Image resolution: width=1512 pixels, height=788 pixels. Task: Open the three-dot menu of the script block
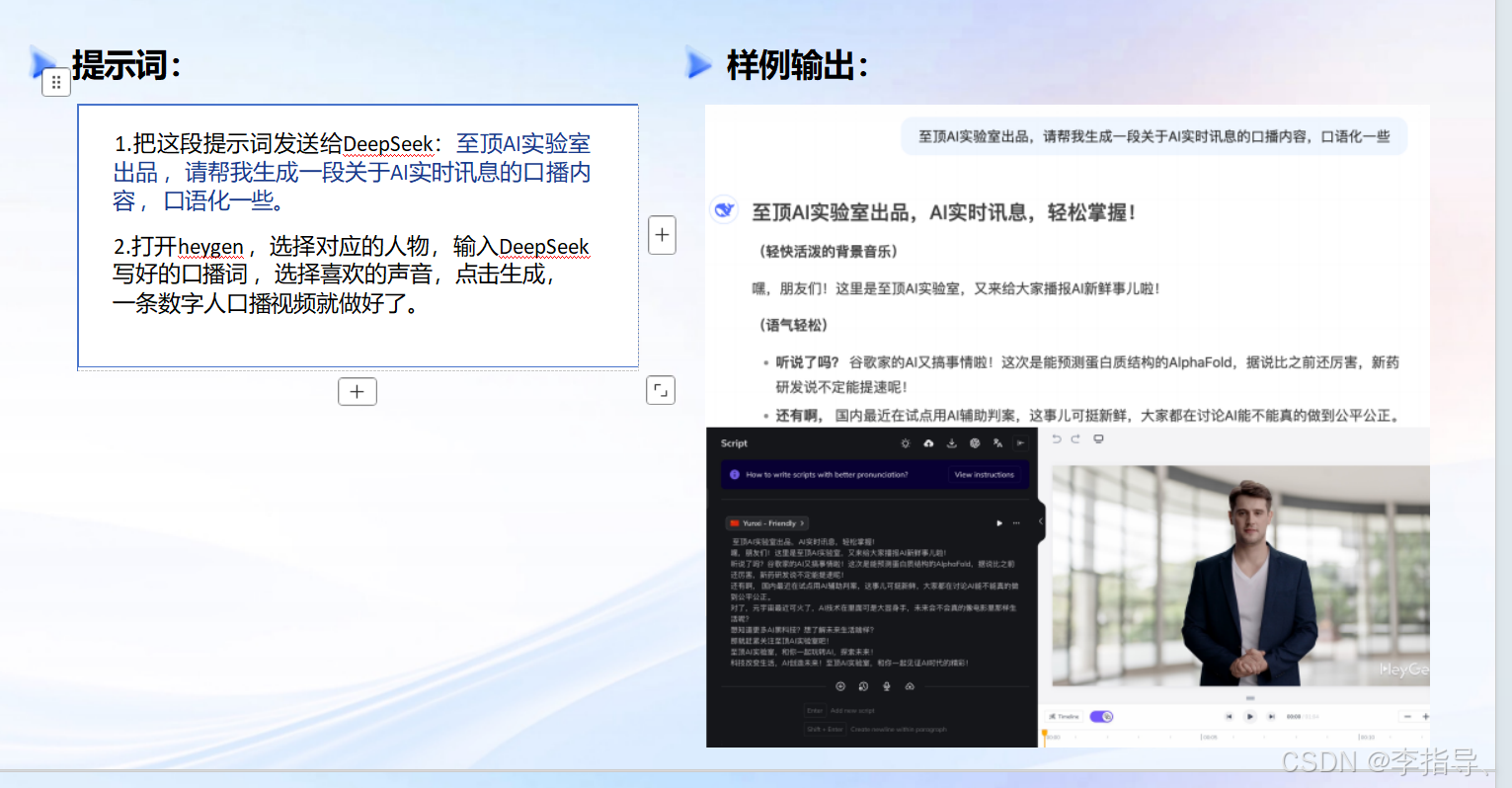point(1016,523)
